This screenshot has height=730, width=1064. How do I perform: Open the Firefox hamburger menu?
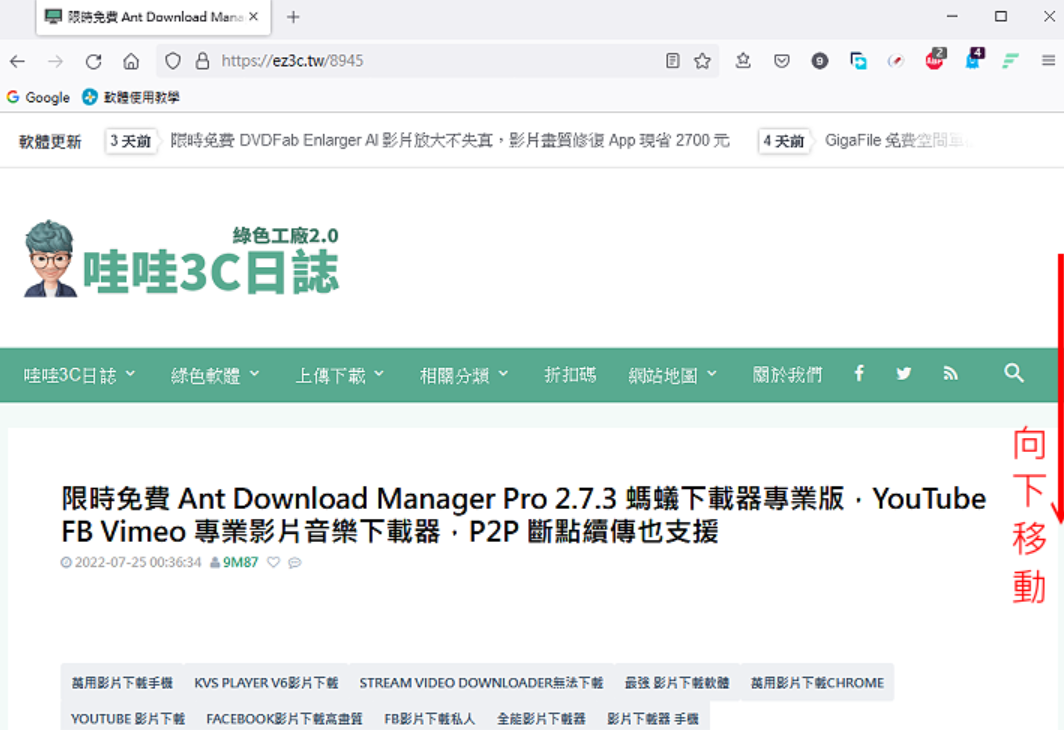point(1048,61)
